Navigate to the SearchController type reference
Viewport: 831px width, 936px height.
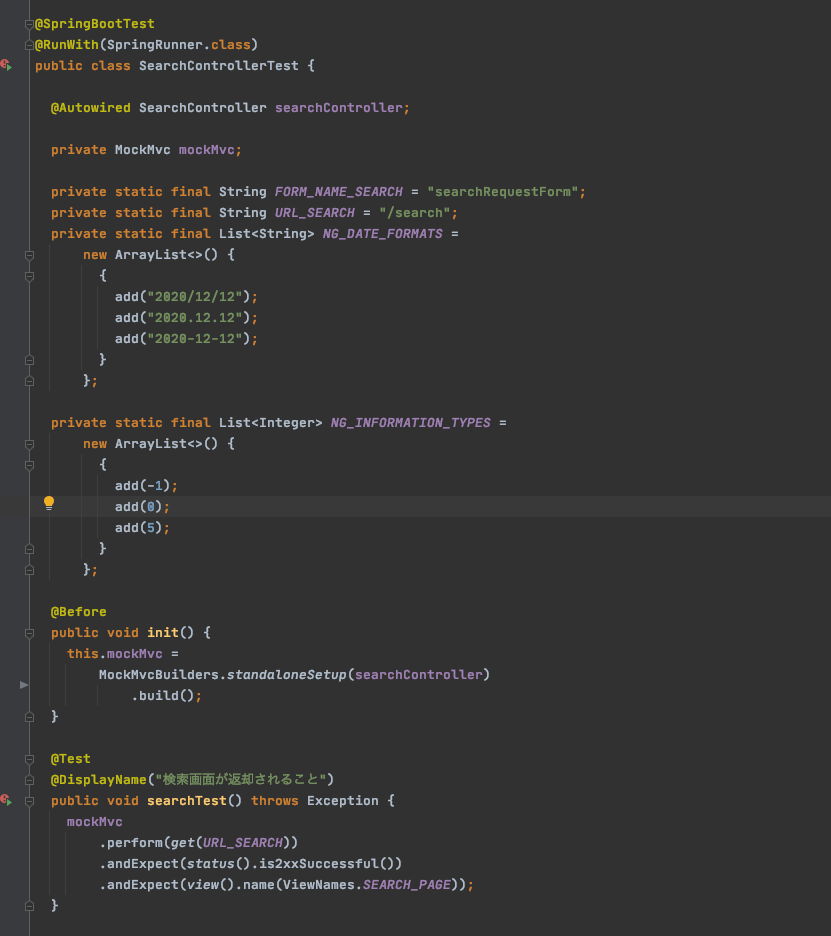pyautogui.click(x=202, y=107)
